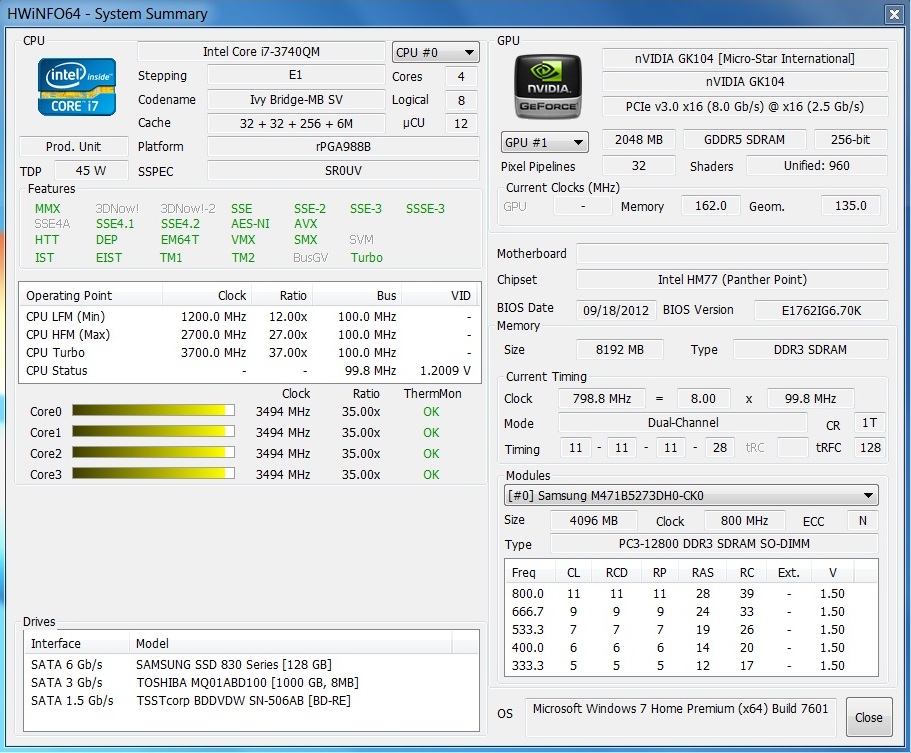
Task: Click the Dual-Channel mode field
Action: pos(683,423)
